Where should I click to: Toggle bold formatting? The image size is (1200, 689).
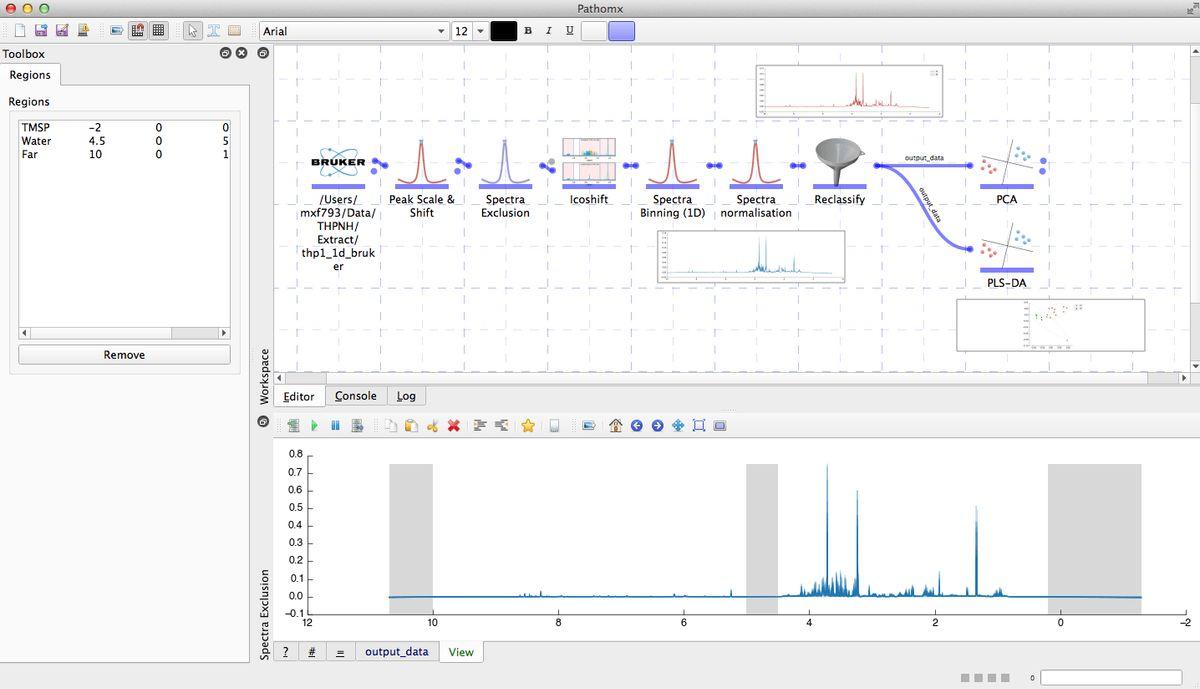pyautogui.click(x=528, y=31)
